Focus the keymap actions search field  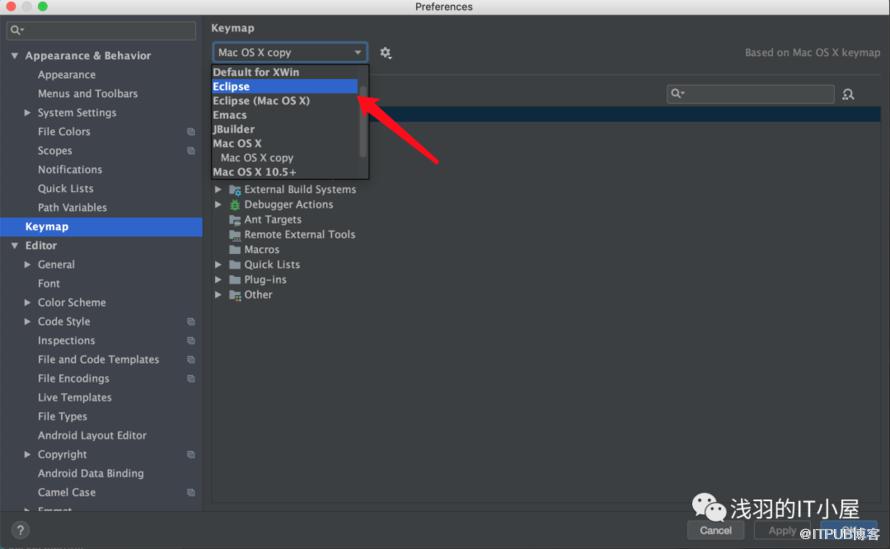750,94
